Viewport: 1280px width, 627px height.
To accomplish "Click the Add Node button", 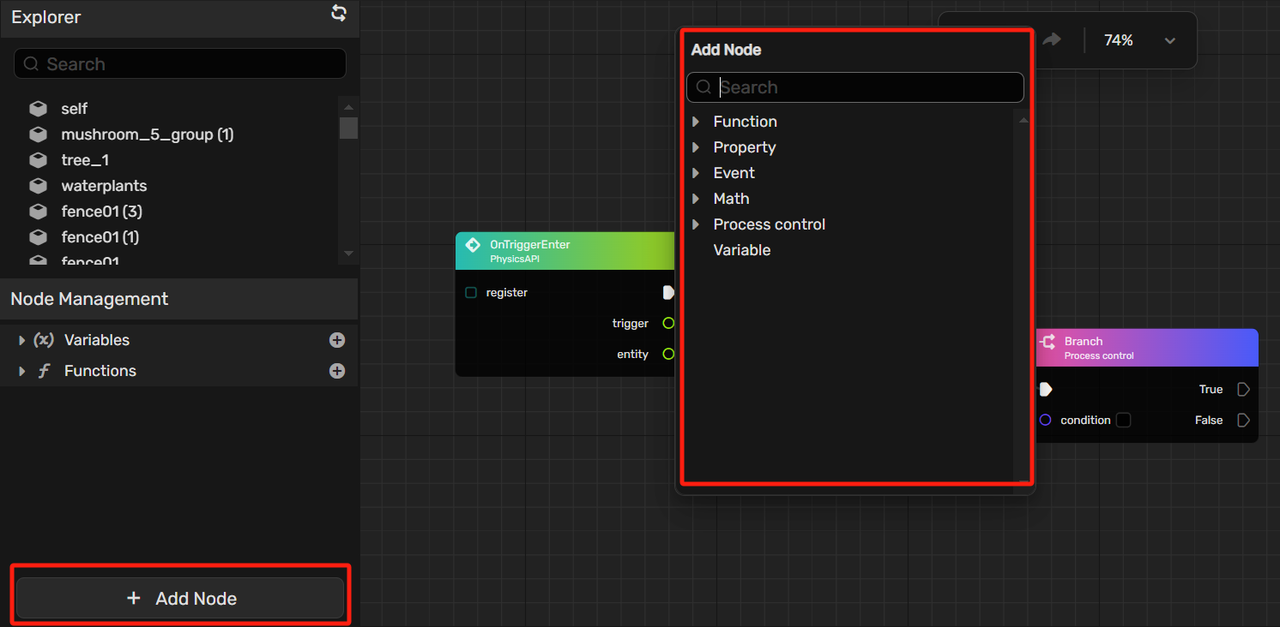I will [x=181, y=598].
